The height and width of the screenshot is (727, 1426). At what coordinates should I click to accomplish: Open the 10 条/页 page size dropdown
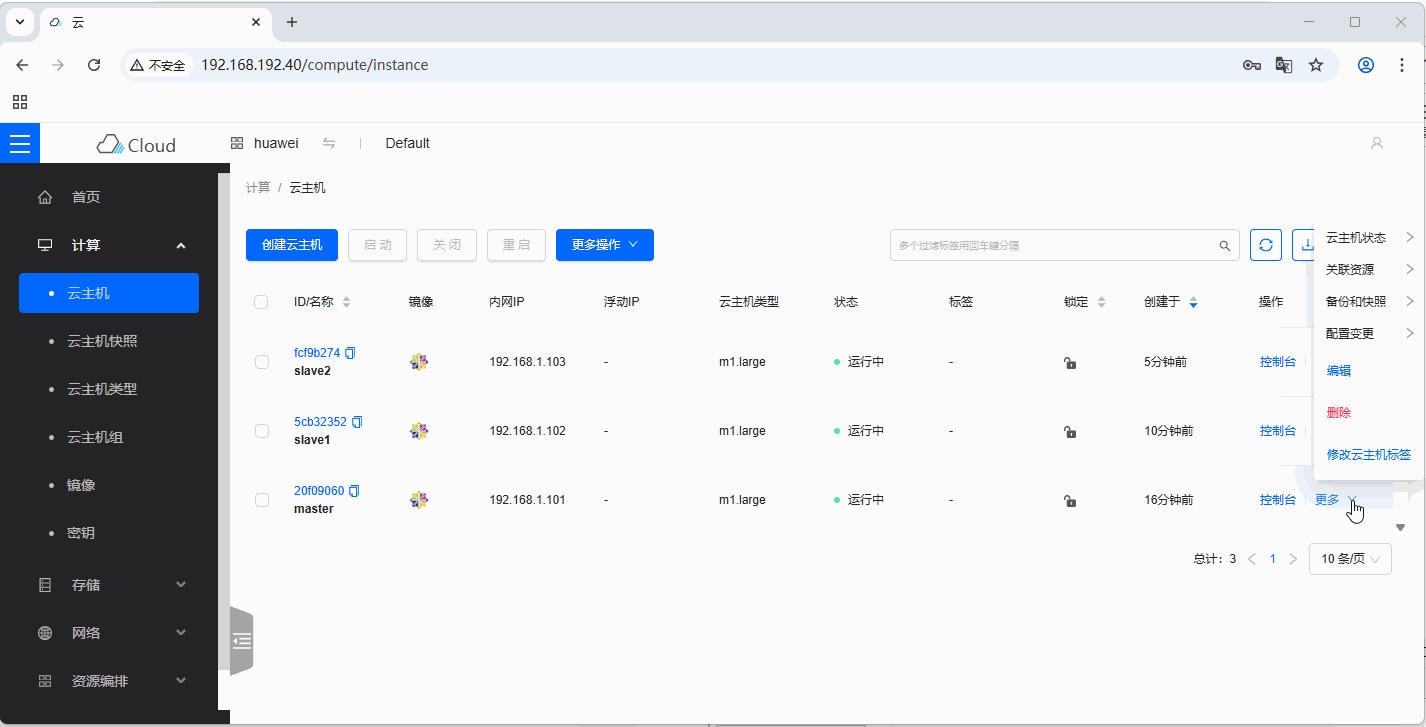1350,559
